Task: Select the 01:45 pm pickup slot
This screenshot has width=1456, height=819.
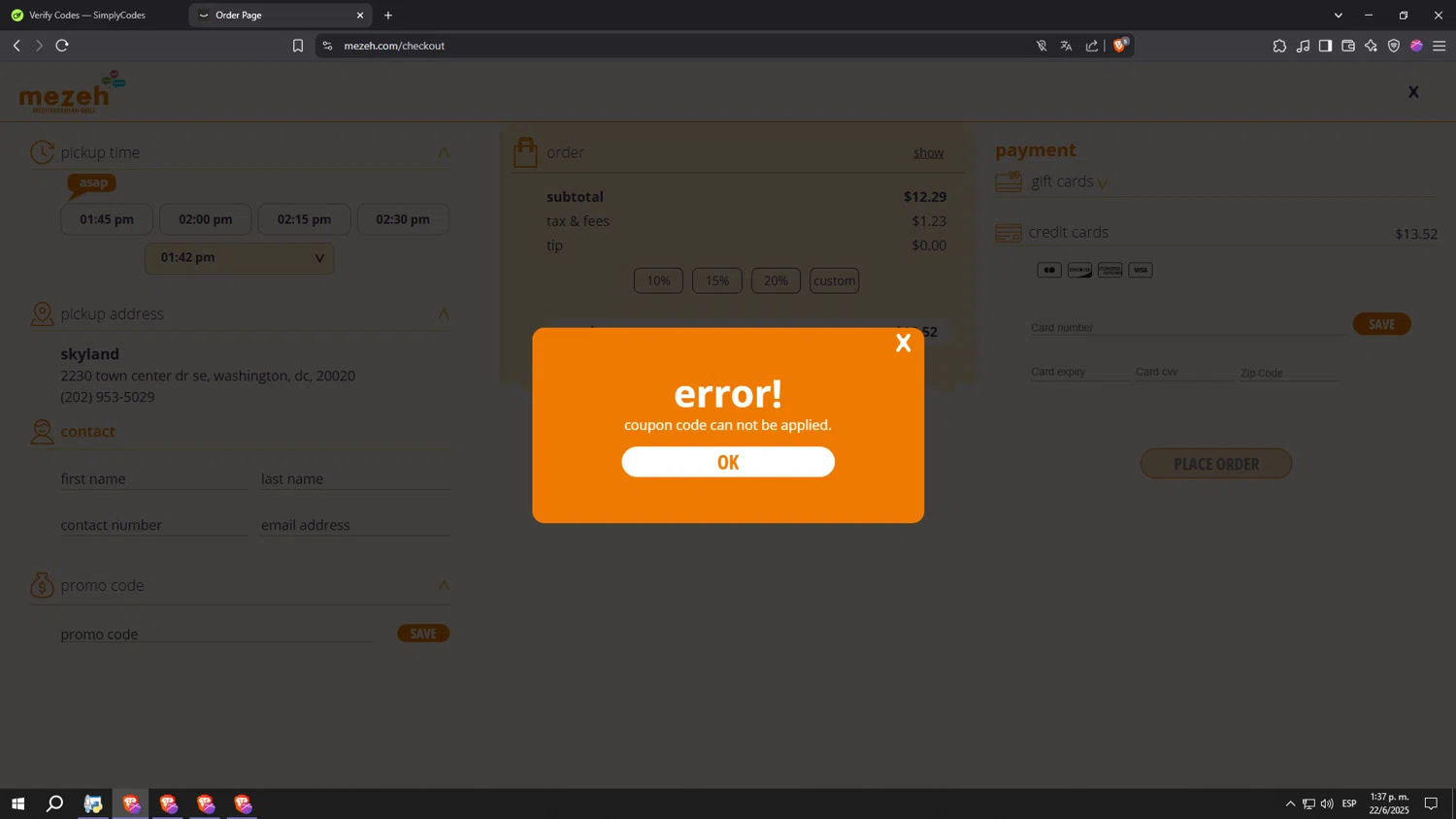Action: coord(107,219)
